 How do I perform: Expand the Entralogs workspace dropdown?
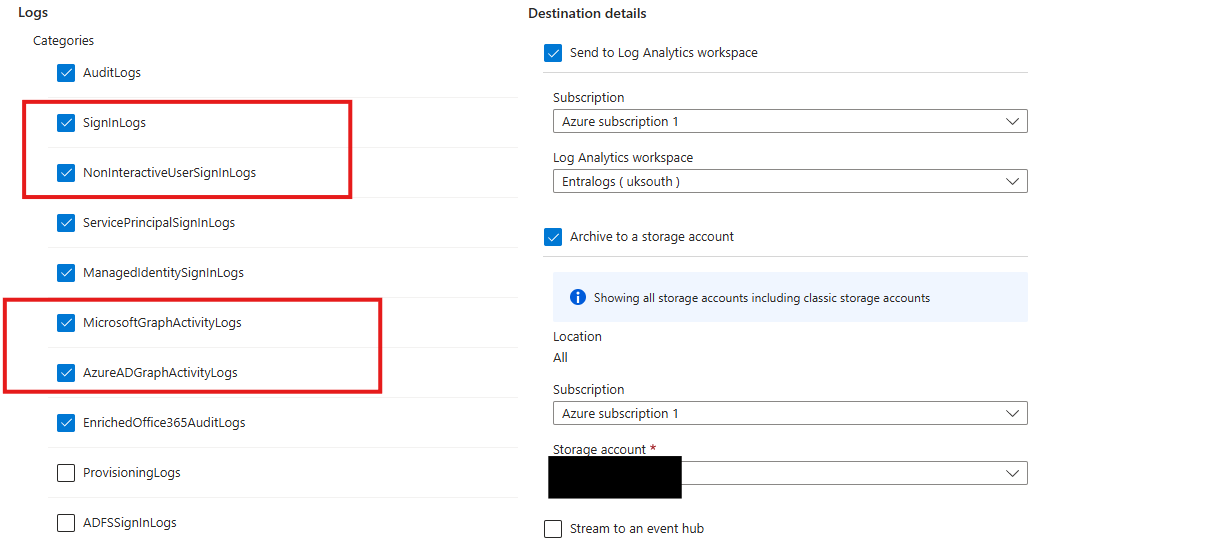pyautogui.click(x=789, y=182)
